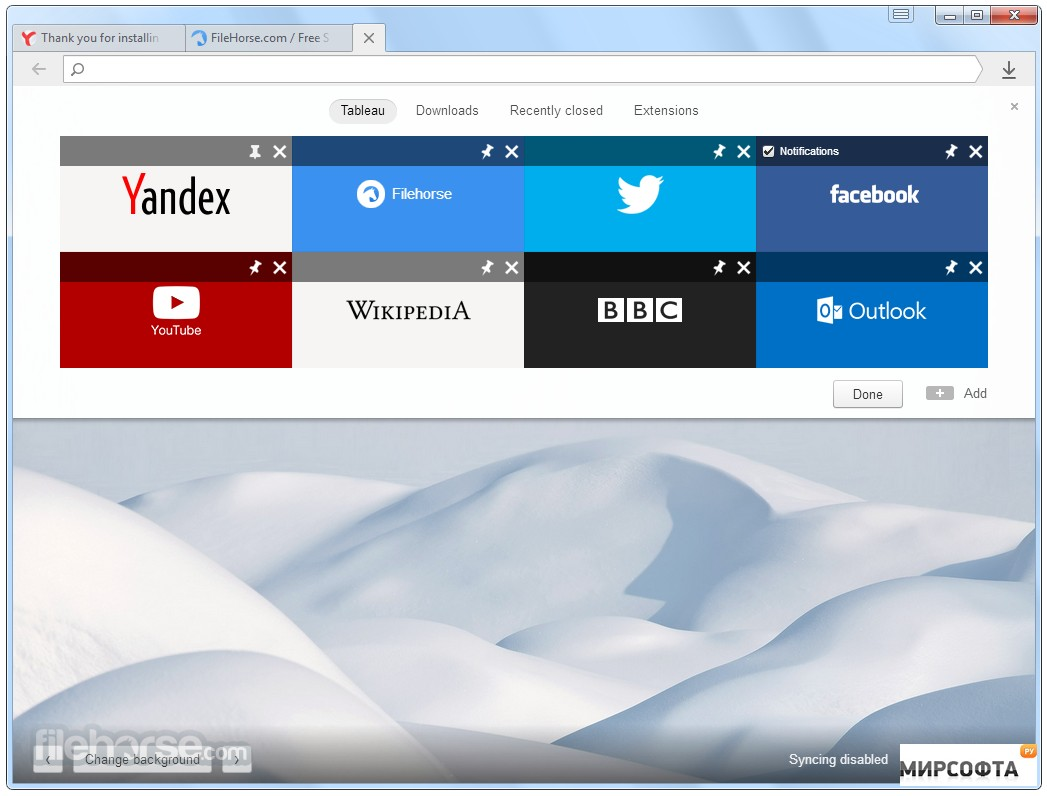This screenshot has width=1047, height=796.
Task: Switch to the Recently closed tab
Action: pos(556,111)
